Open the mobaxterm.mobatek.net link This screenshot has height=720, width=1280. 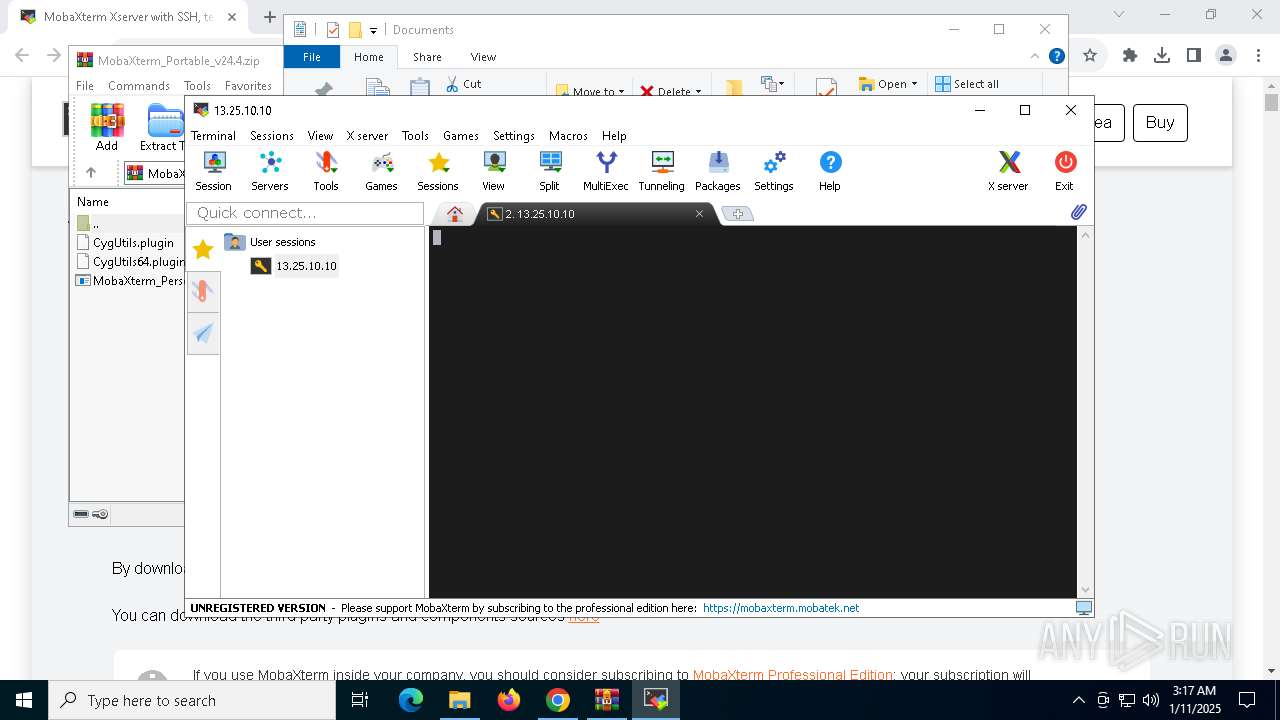[781, 608]
